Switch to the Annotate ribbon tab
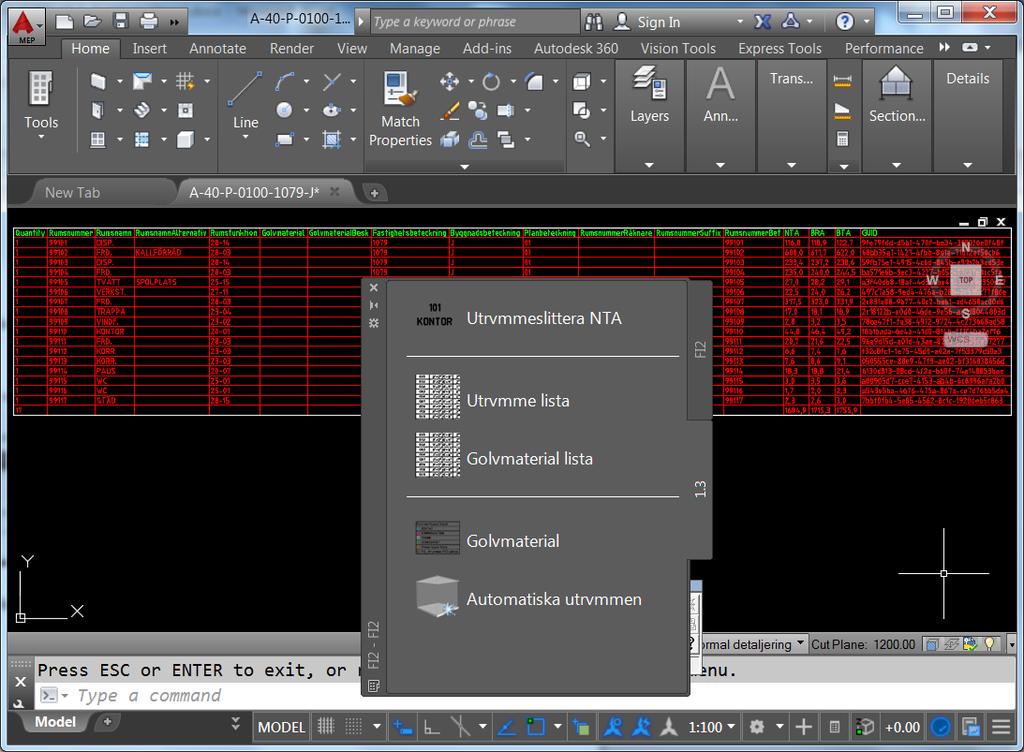This screenshot has width=1024, height=752. (217, 48)
